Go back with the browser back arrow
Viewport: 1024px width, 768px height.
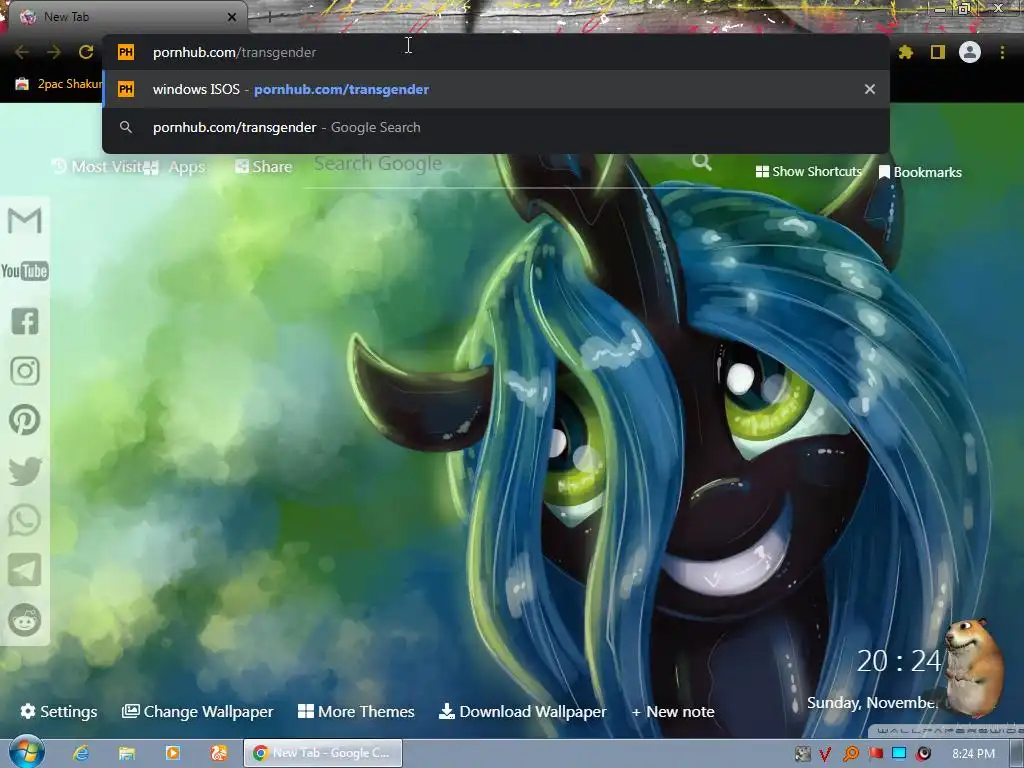tap(22, 52)
